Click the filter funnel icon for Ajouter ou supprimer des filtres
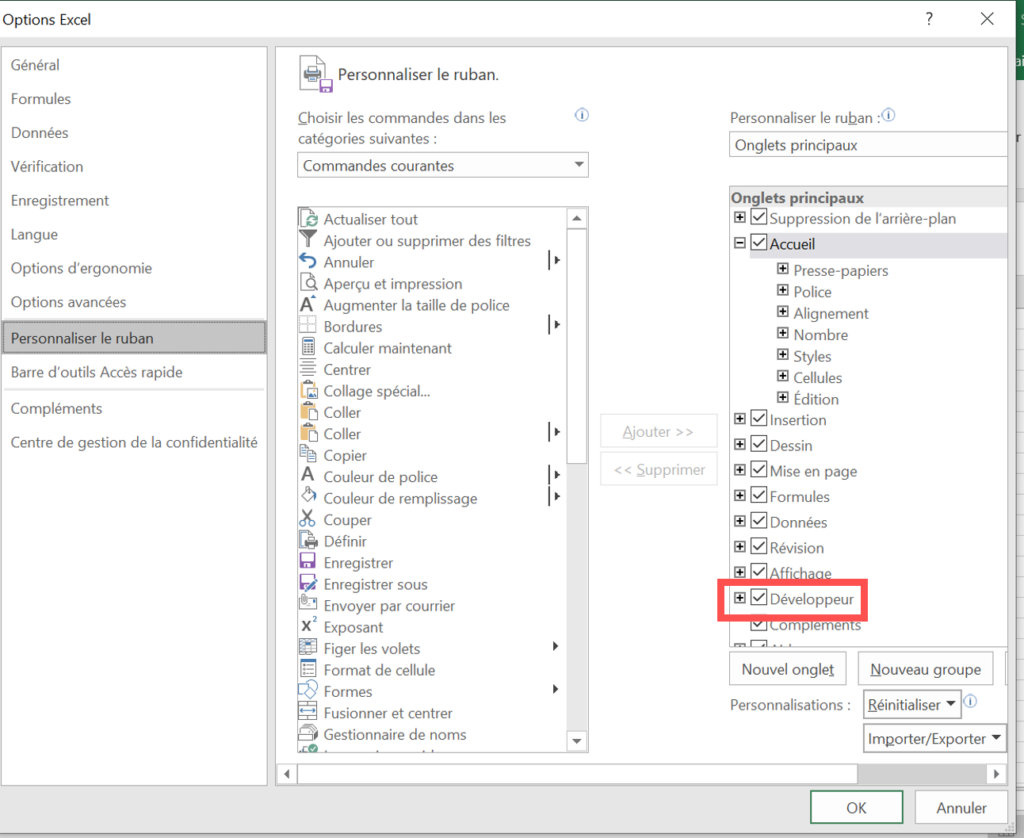 308,240
